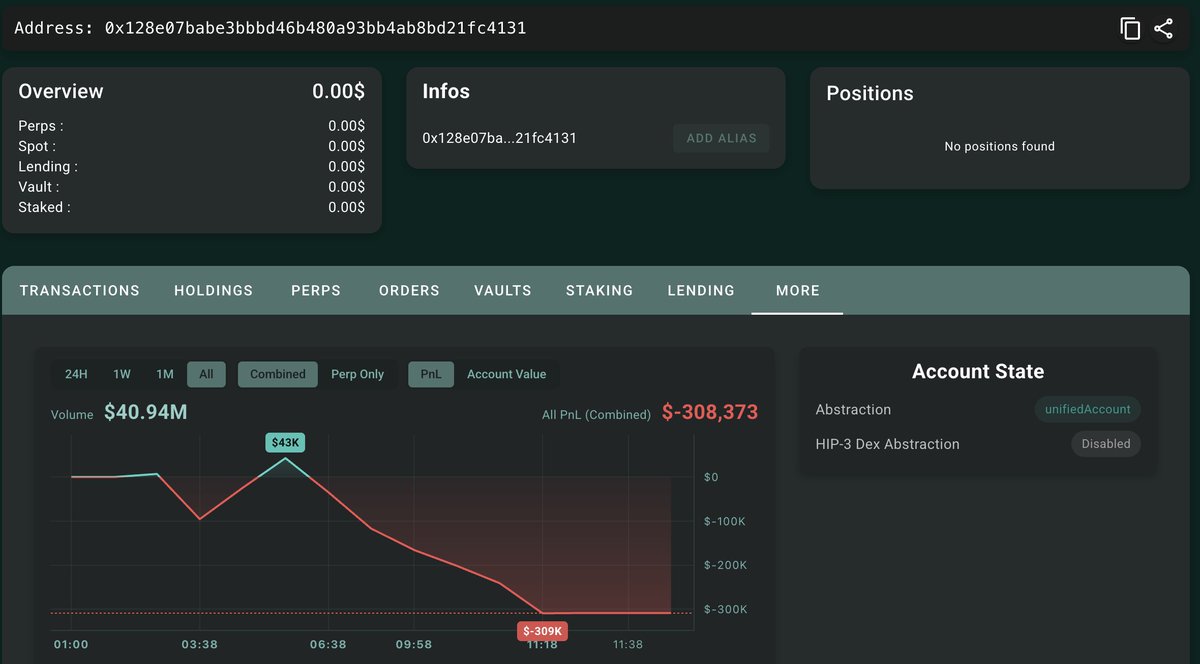Click the Volume value $40.94M

(145, 412)
